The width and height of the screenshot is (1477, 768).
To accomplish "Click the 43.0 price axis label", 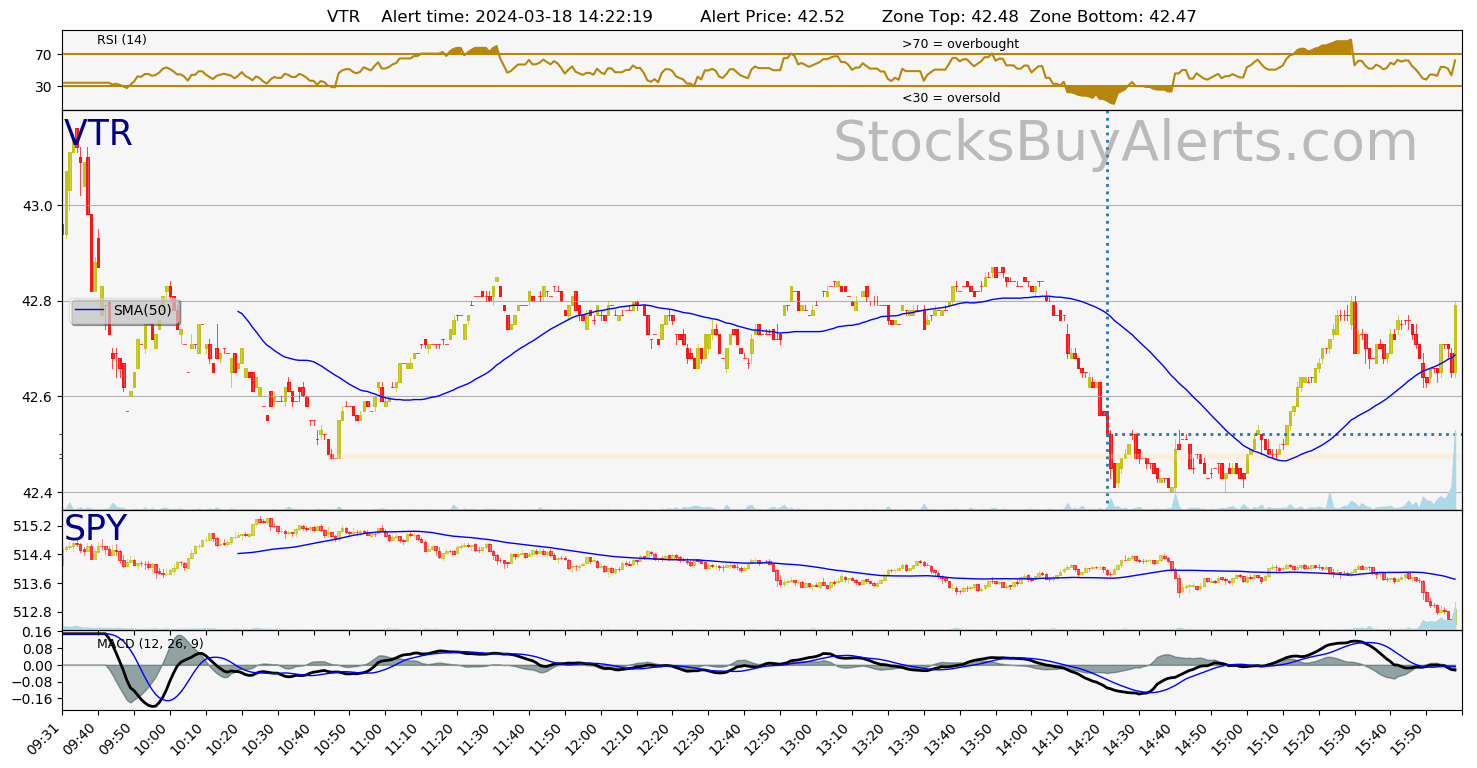I will click(38, 206).
